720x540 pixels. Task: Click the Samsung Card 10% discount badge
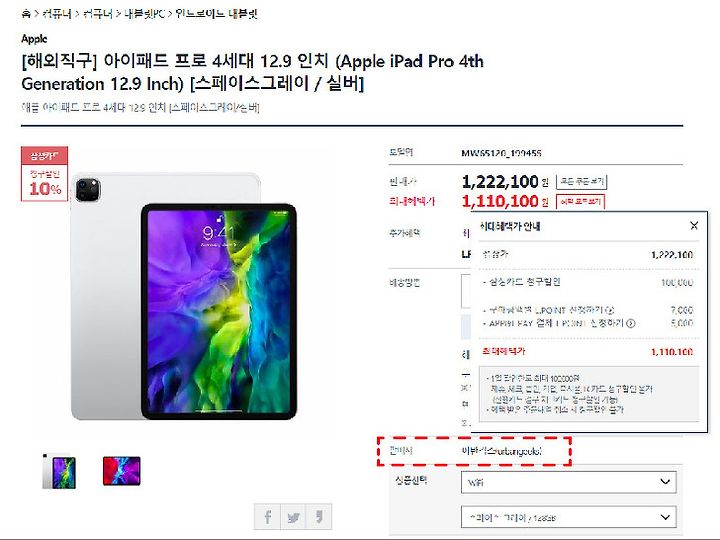click(x=45, y=174)
